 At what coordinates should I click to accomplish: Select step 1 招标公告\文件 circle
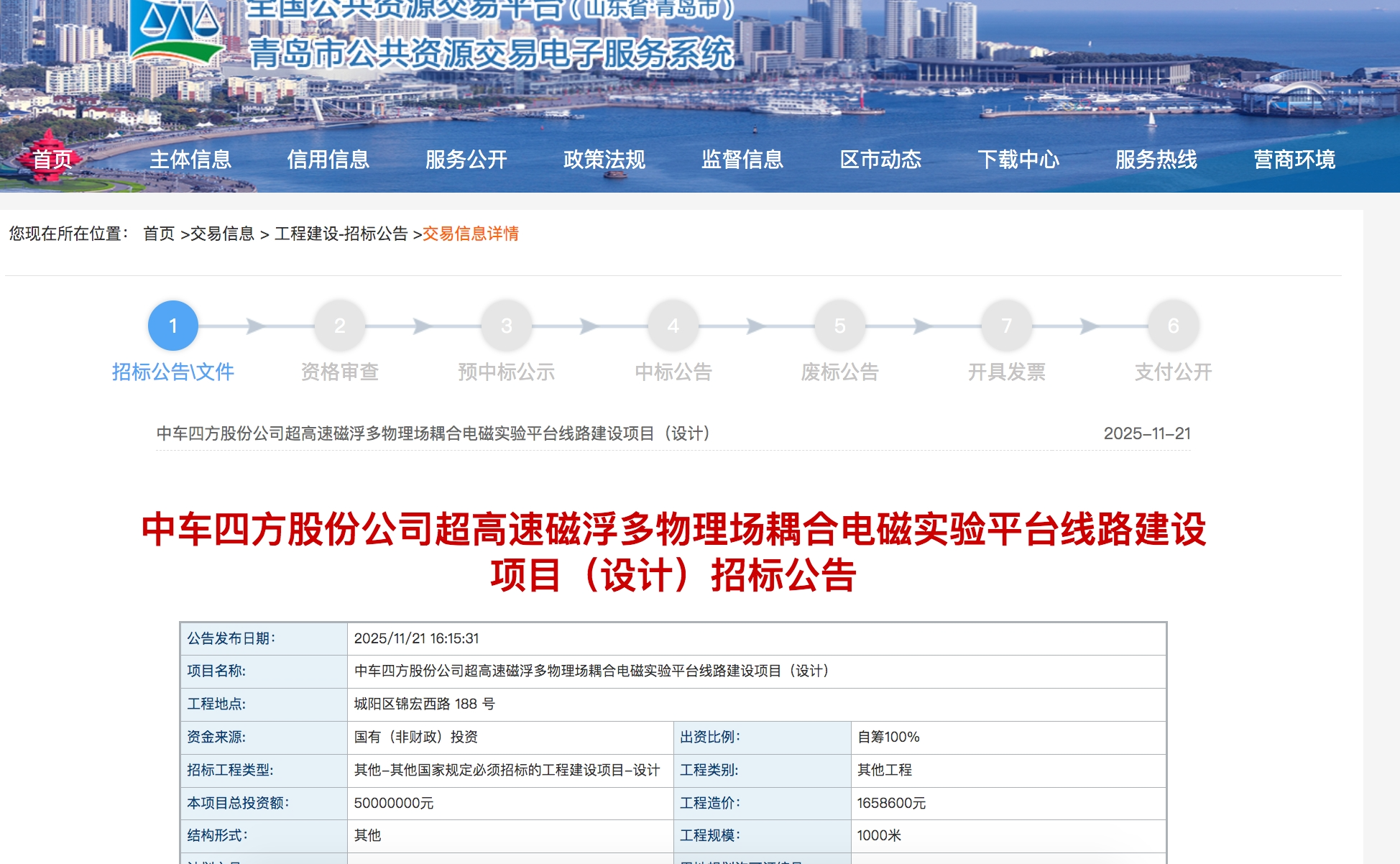point(172,325)
